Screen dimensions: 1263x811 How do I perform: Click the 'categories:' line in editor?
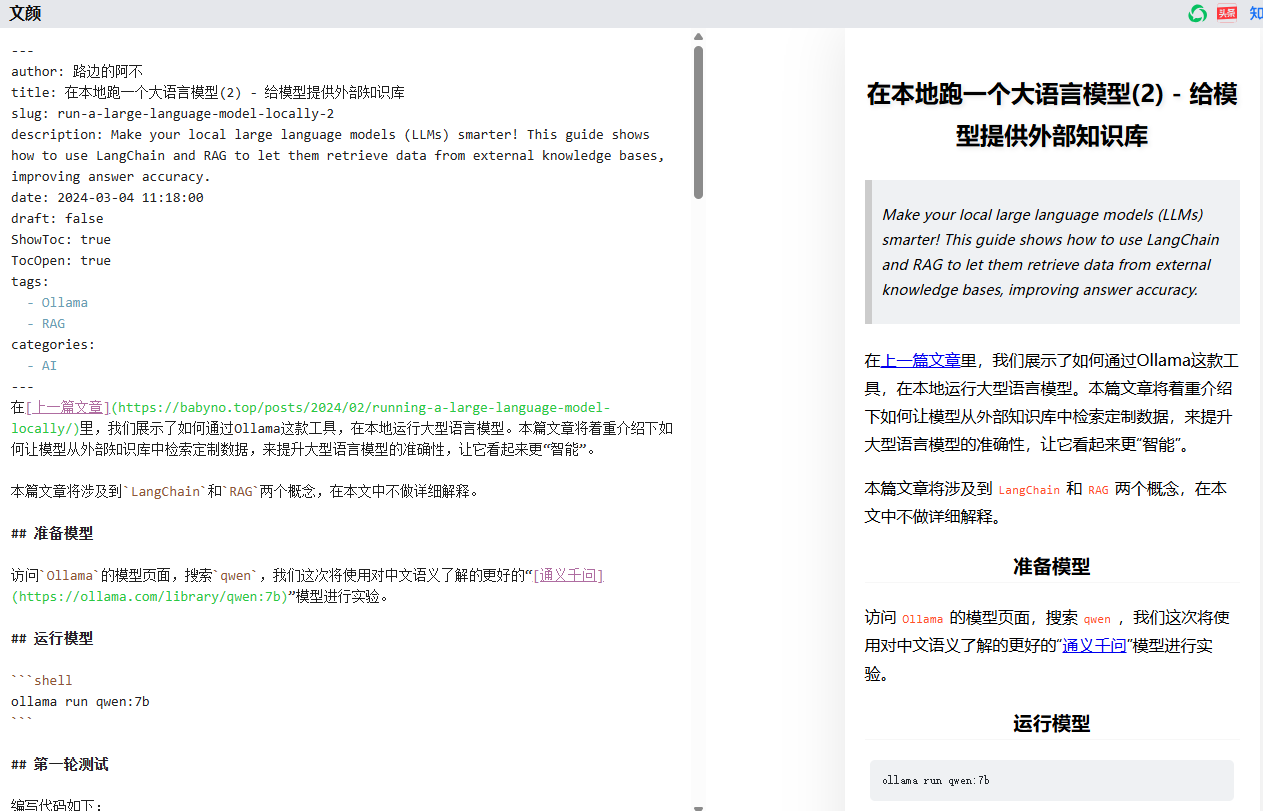tap(53, 345)
